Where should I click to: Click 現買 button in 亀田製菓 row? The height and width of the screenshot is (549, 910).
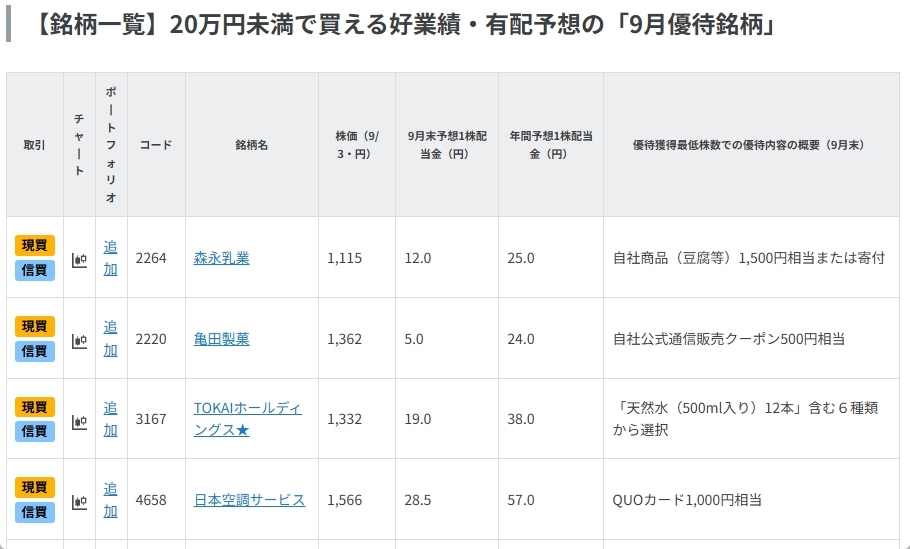[x=35, y=326]
